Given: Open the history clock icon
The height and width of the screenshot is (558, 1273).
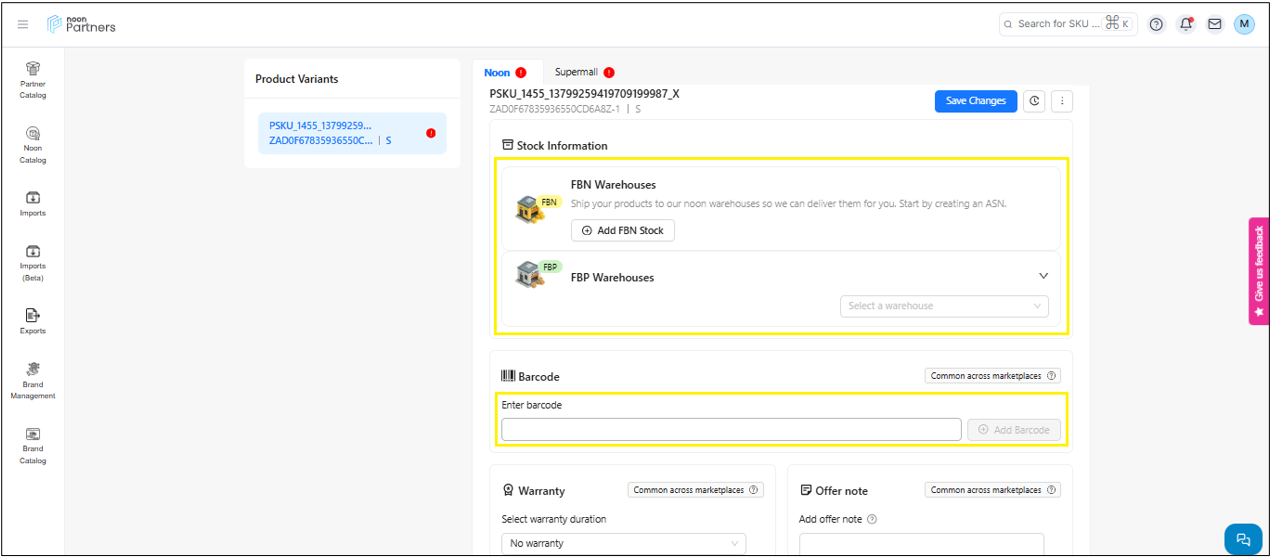Looking at the screenshot, I should [1034, 101].
